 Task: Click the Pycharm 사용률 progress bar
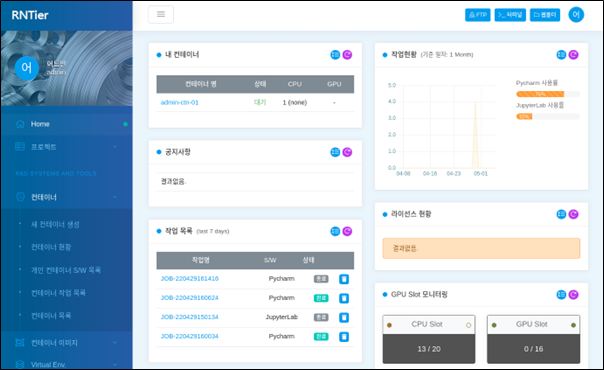coord(548,94)
